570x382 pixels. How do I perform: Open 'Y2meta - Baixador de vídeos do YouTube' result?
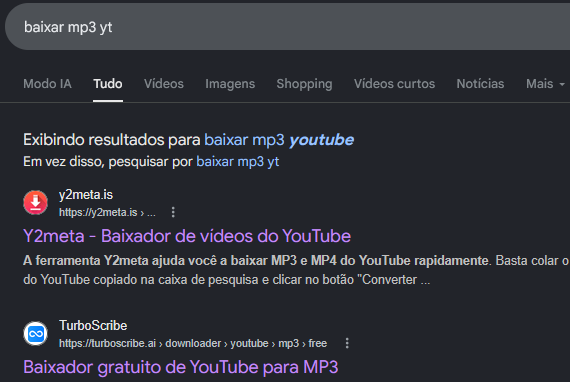click(x=187, y=236)
